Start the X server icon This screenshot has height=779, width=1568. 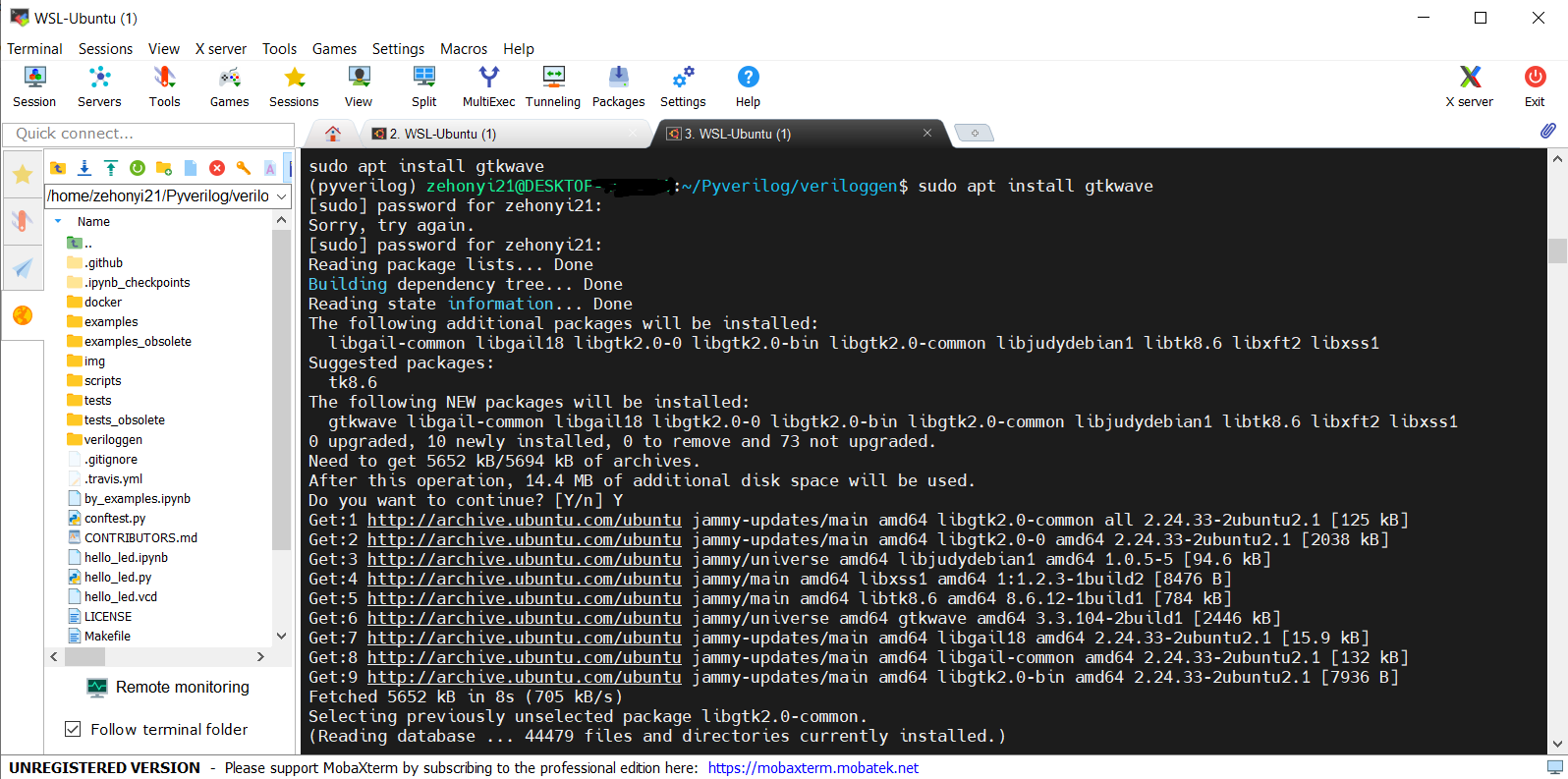(1469, 85)
